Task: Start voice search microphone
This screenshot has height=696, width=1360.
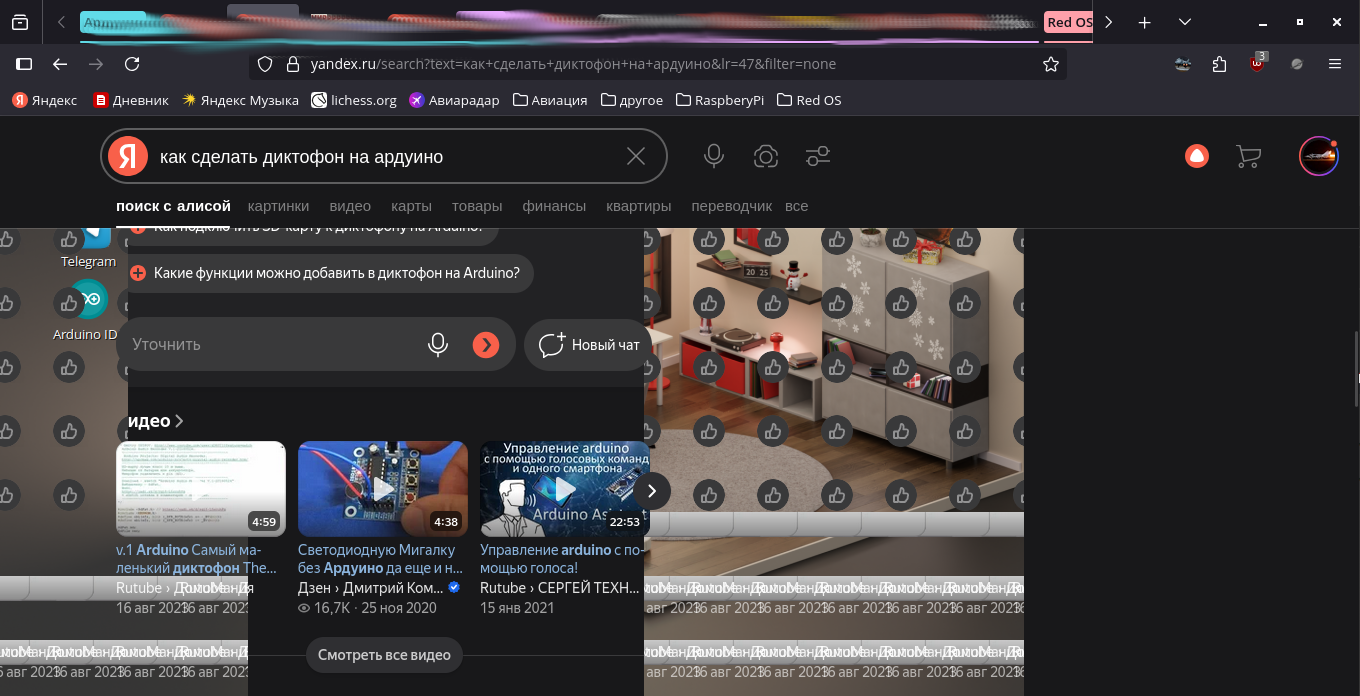Action: point(713,156)
